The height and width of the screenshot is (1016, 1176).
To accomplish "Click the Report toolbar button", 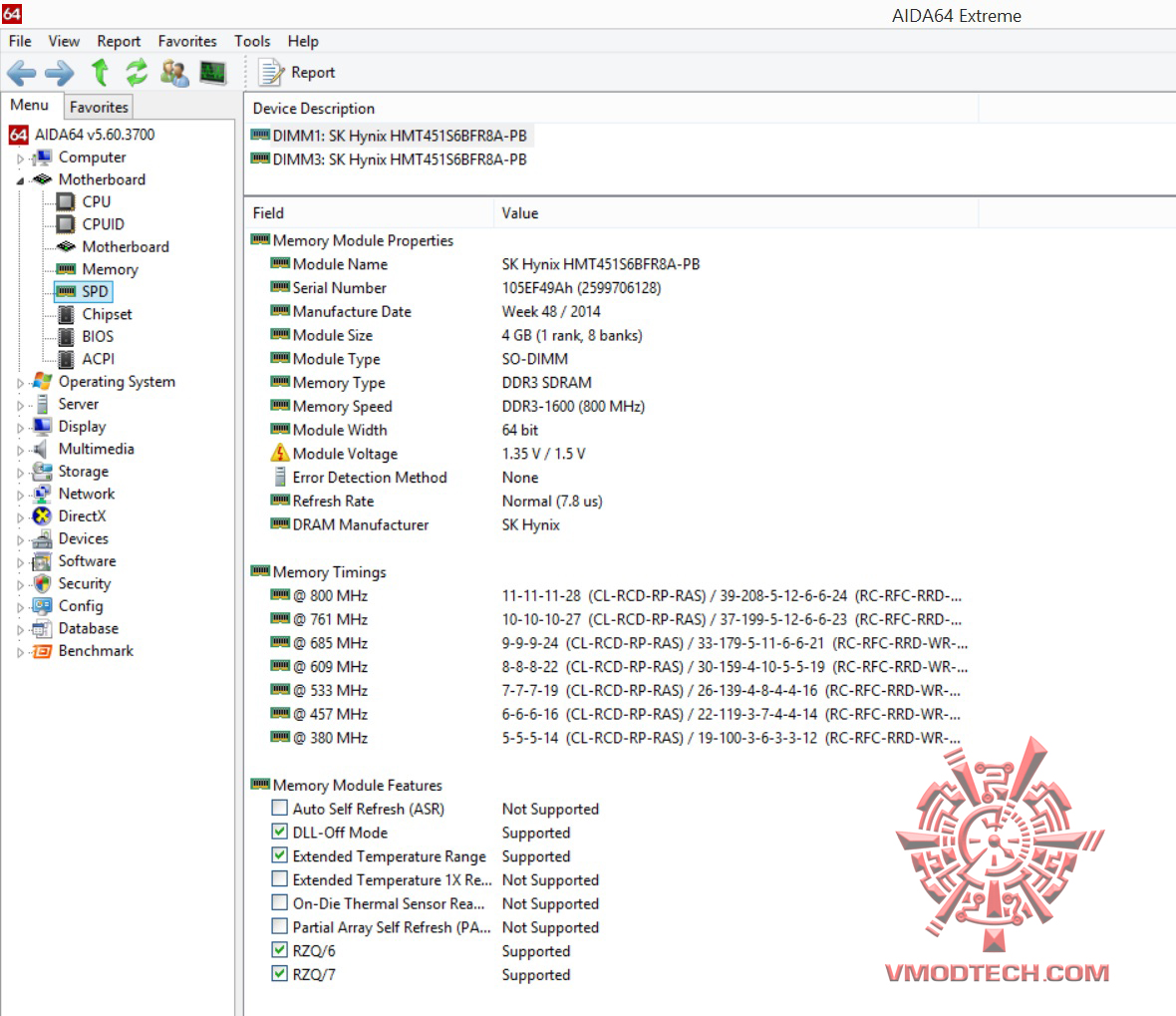I will (297, 73).
